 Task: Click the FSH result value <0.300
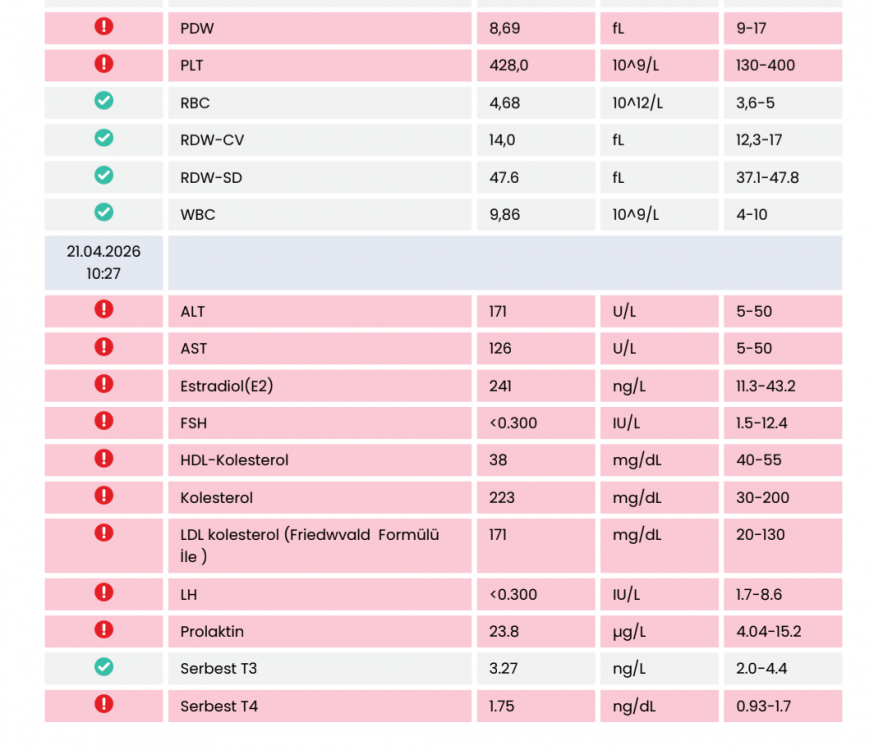coord(513,423)
